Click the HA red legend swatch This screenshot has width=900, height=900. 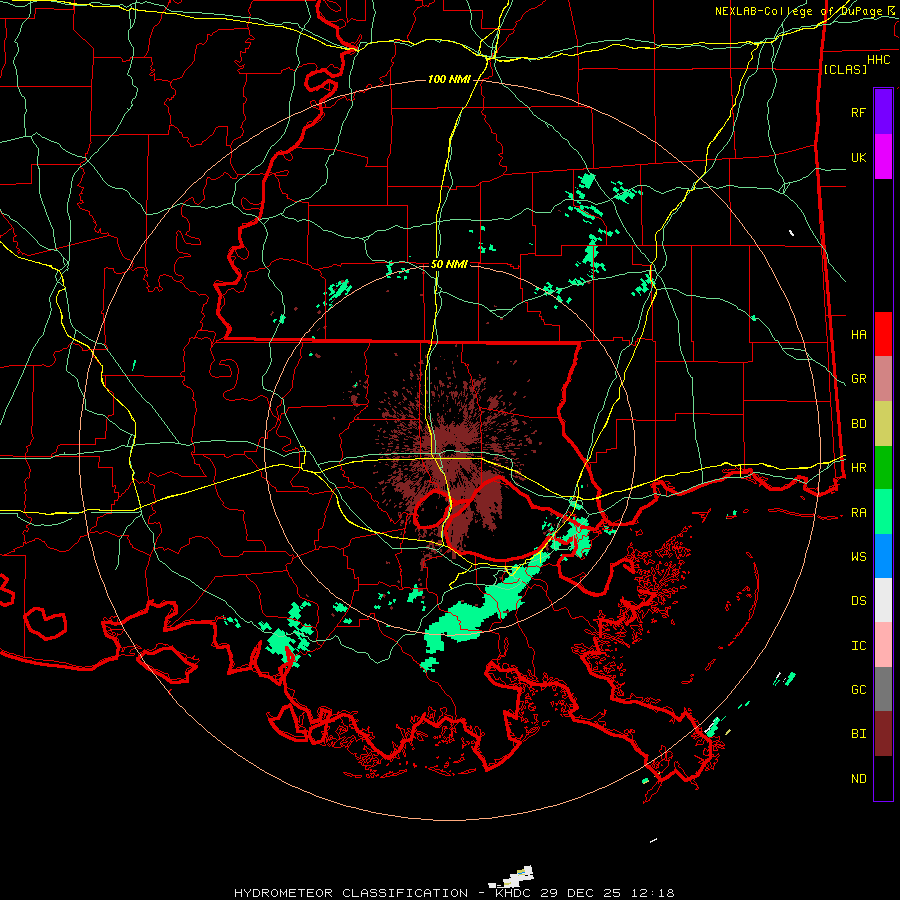tap(883, 334)
